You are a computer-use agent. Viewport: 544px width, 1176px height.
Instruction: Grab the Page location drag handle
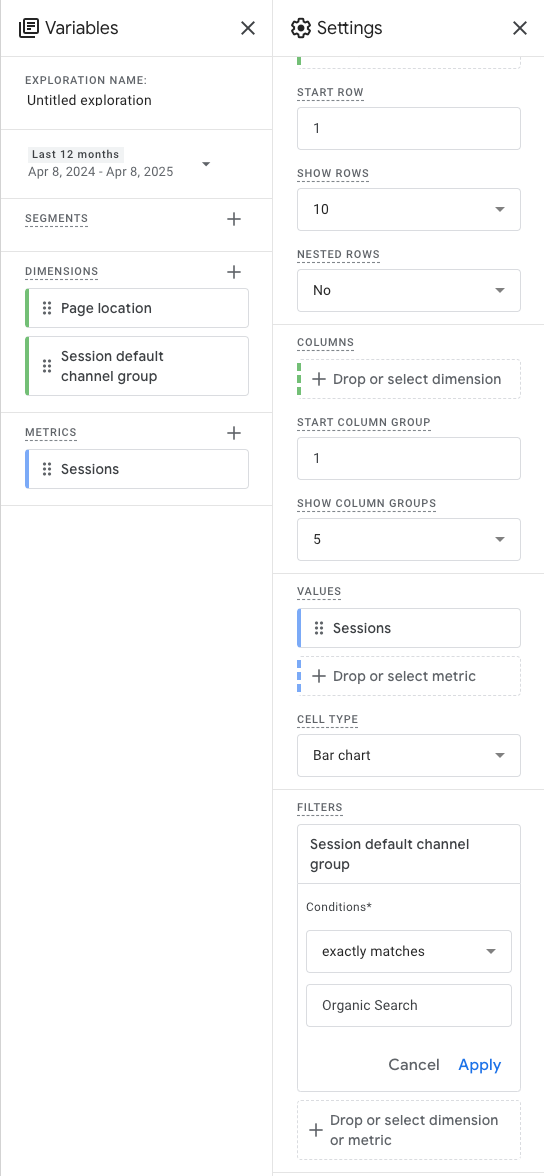click(x=47, y=308)
